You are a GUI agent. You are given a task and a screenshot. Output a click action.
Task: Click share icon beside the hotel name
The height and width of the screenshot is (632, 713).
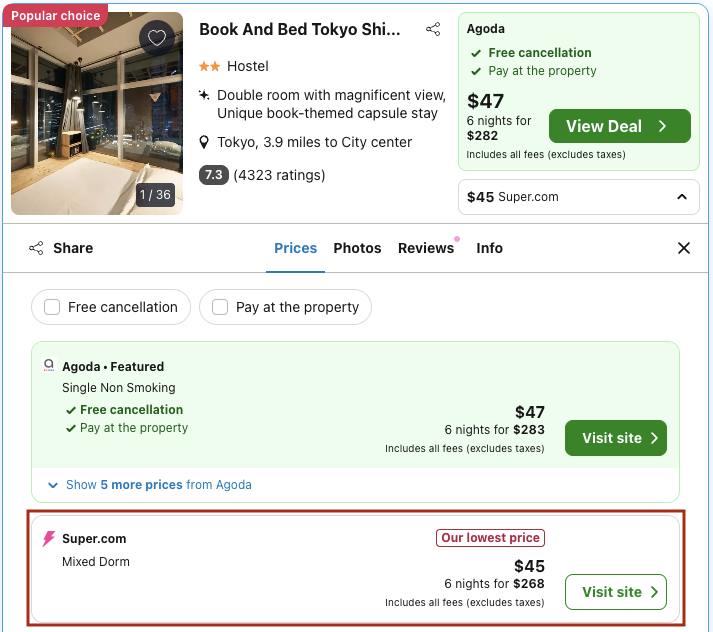click(x=433, y=30)
